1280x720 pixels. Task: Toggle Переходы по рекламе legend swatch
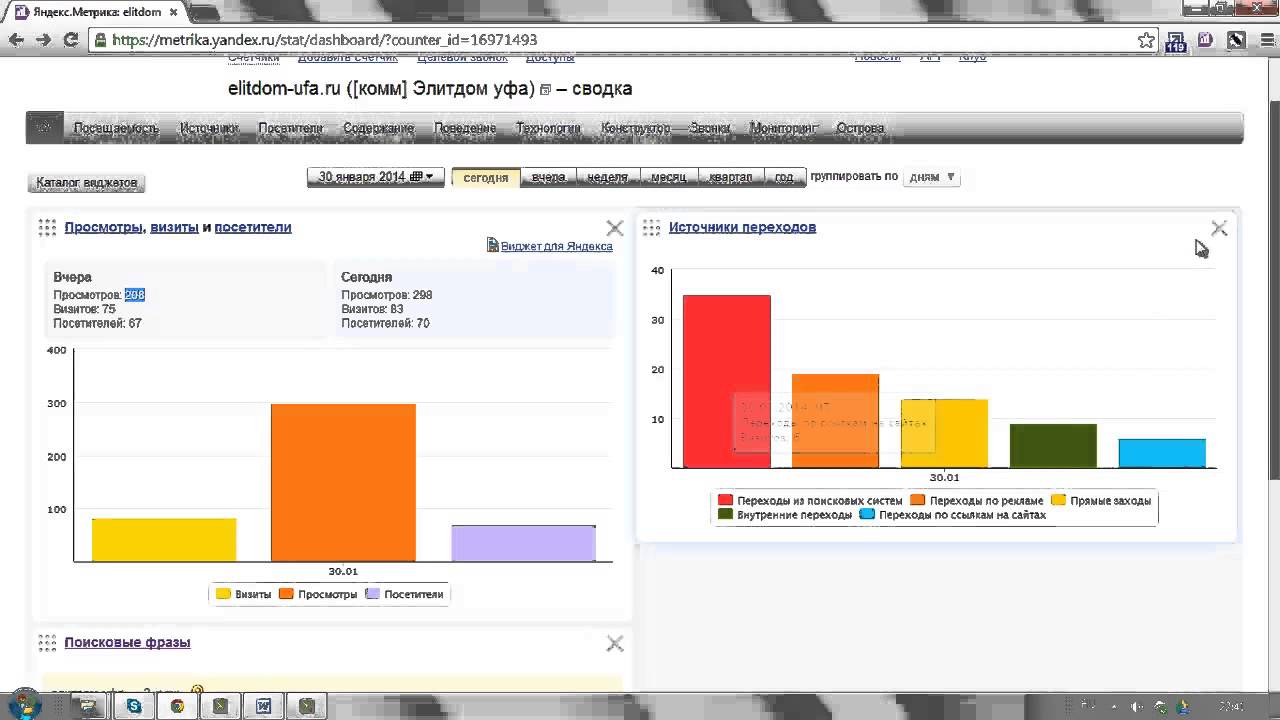pyautogui.click(x=918, y=500)
